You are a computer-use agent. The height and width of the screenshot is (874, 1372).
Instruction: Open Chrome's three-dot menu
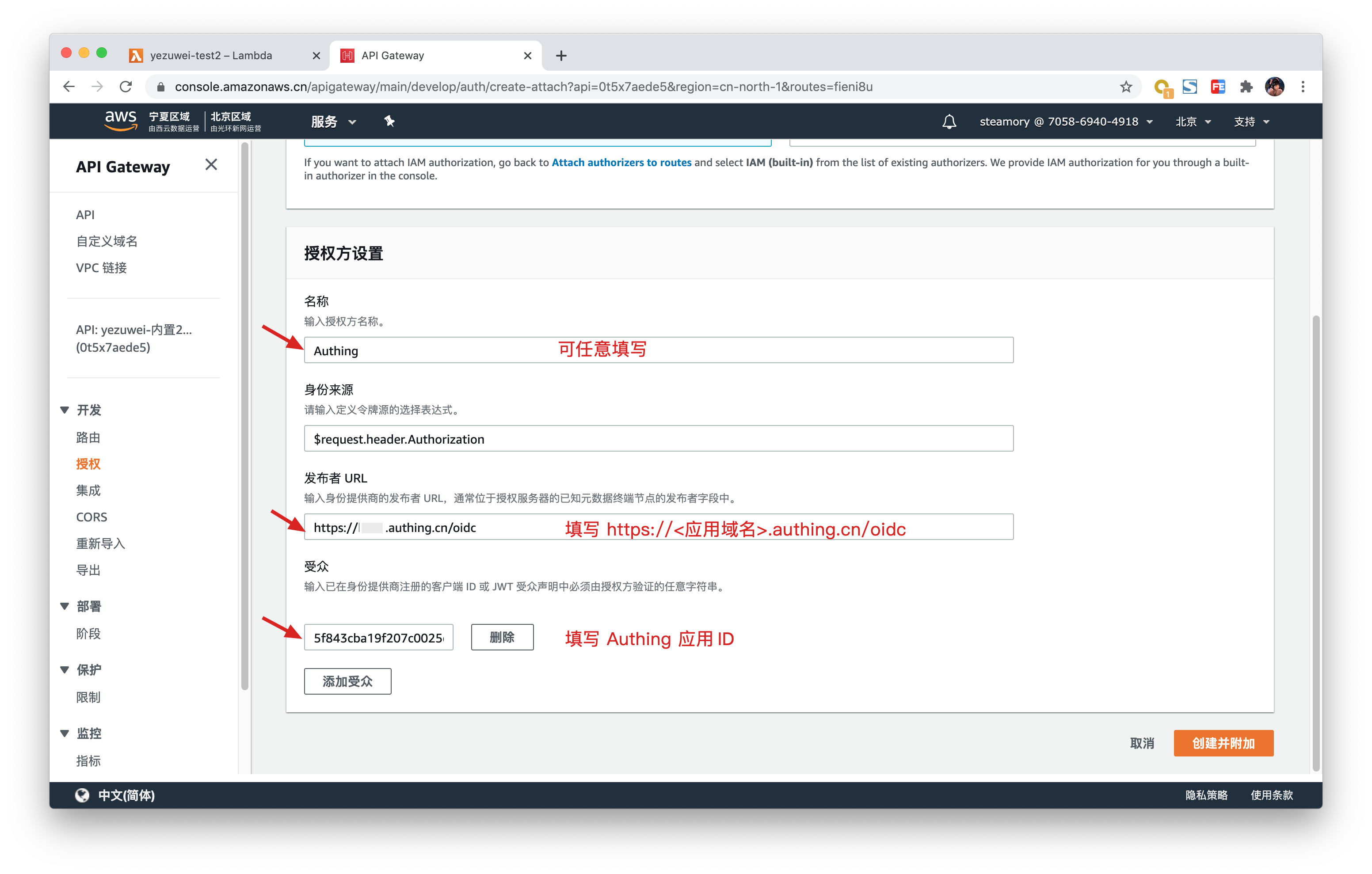coord(1303,87)
